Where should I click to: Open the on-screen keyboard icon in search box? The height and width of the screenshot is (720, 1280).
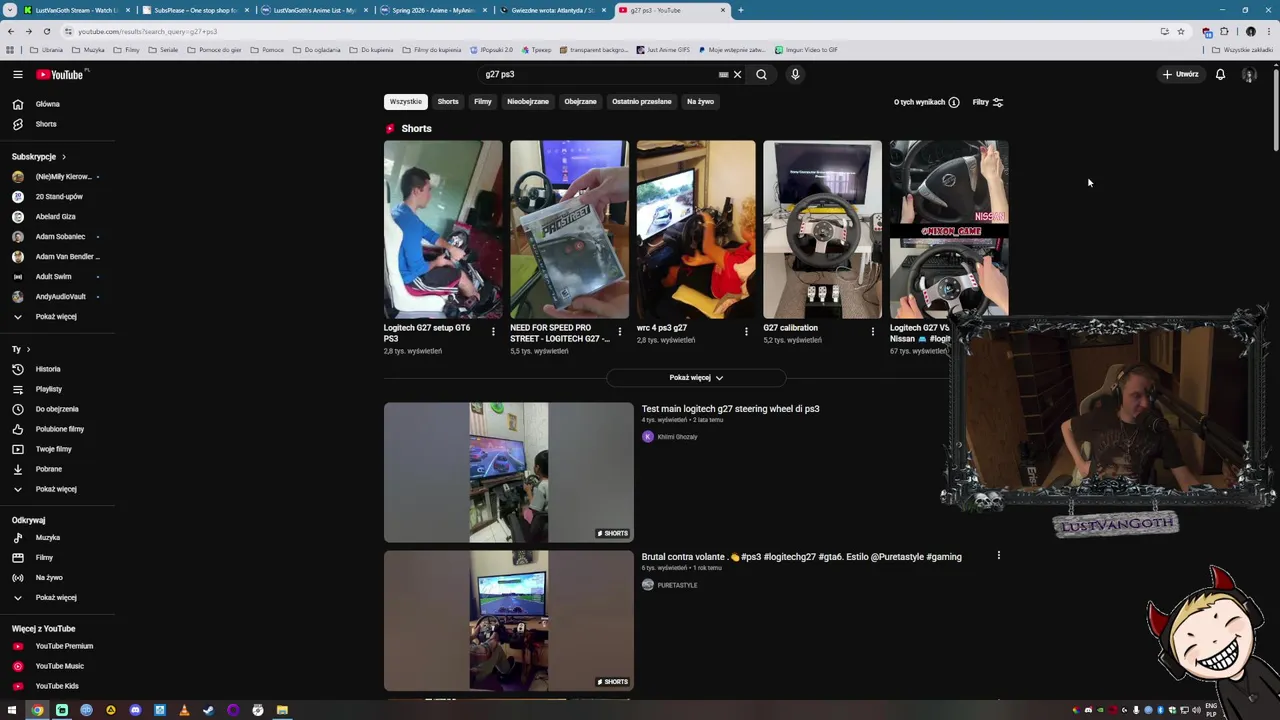tap(723, 74)
